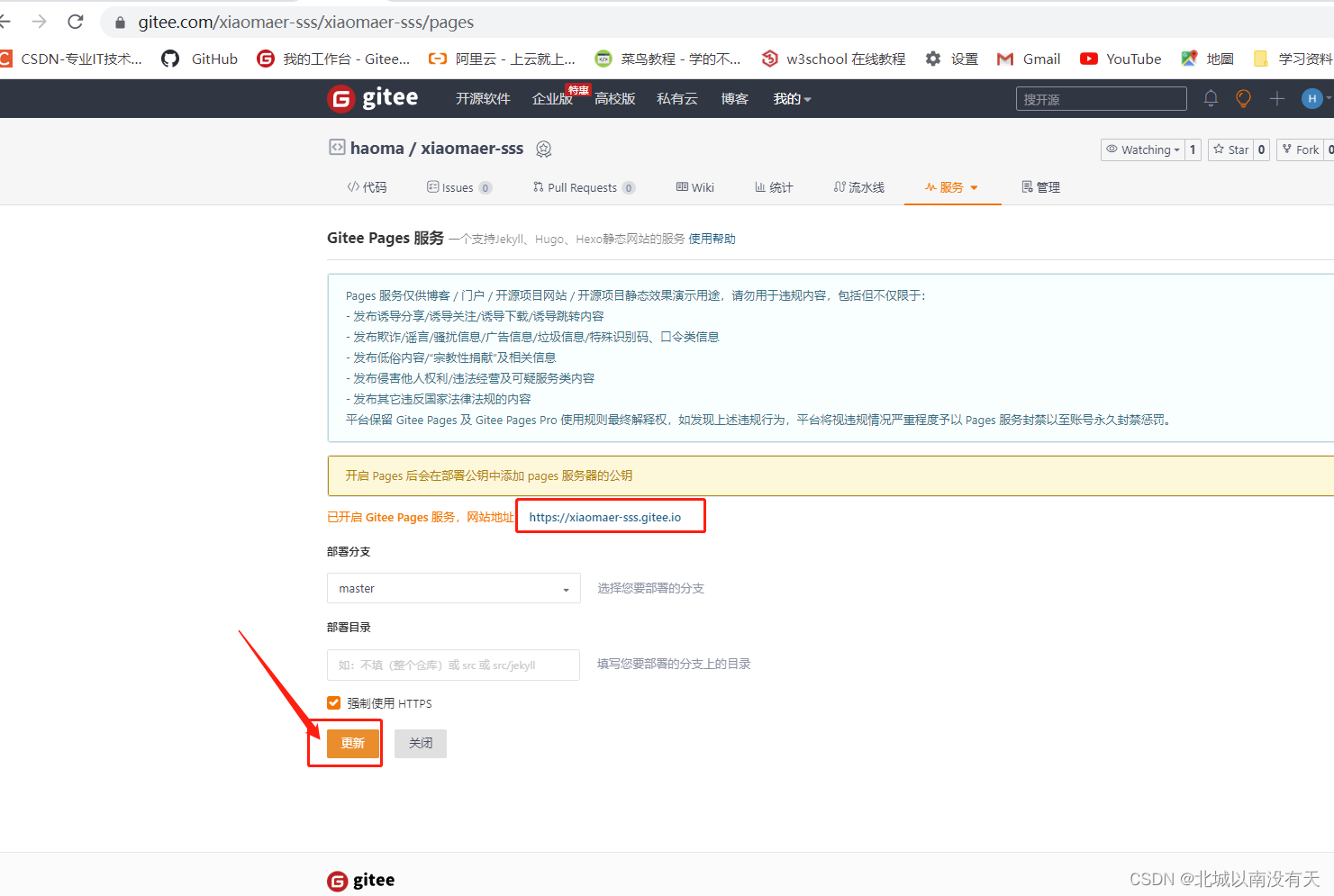Click the Gitee logo in header

373,98
